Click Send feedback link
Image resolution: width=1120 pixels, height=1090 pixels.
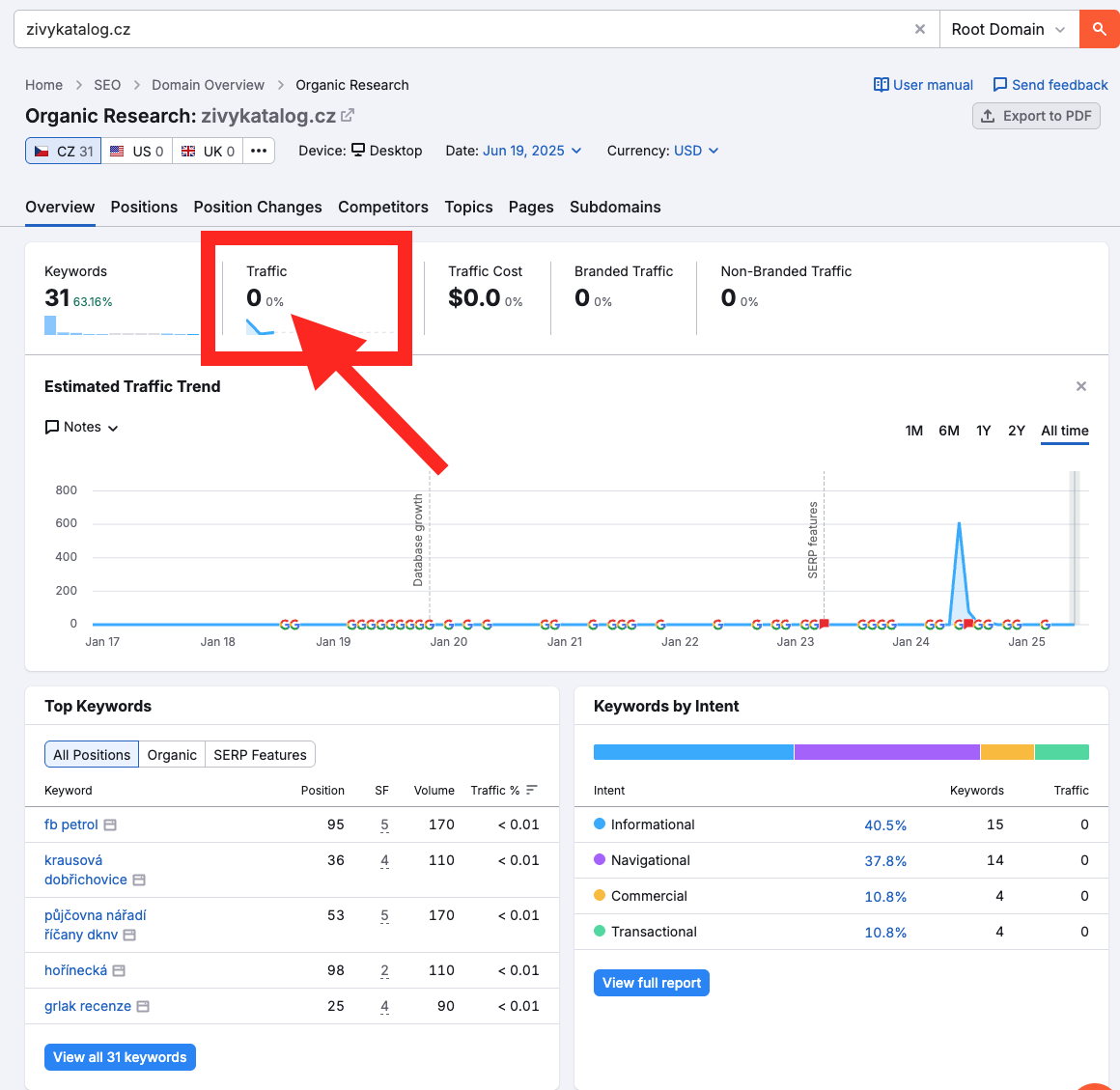tap(1050, 85)
